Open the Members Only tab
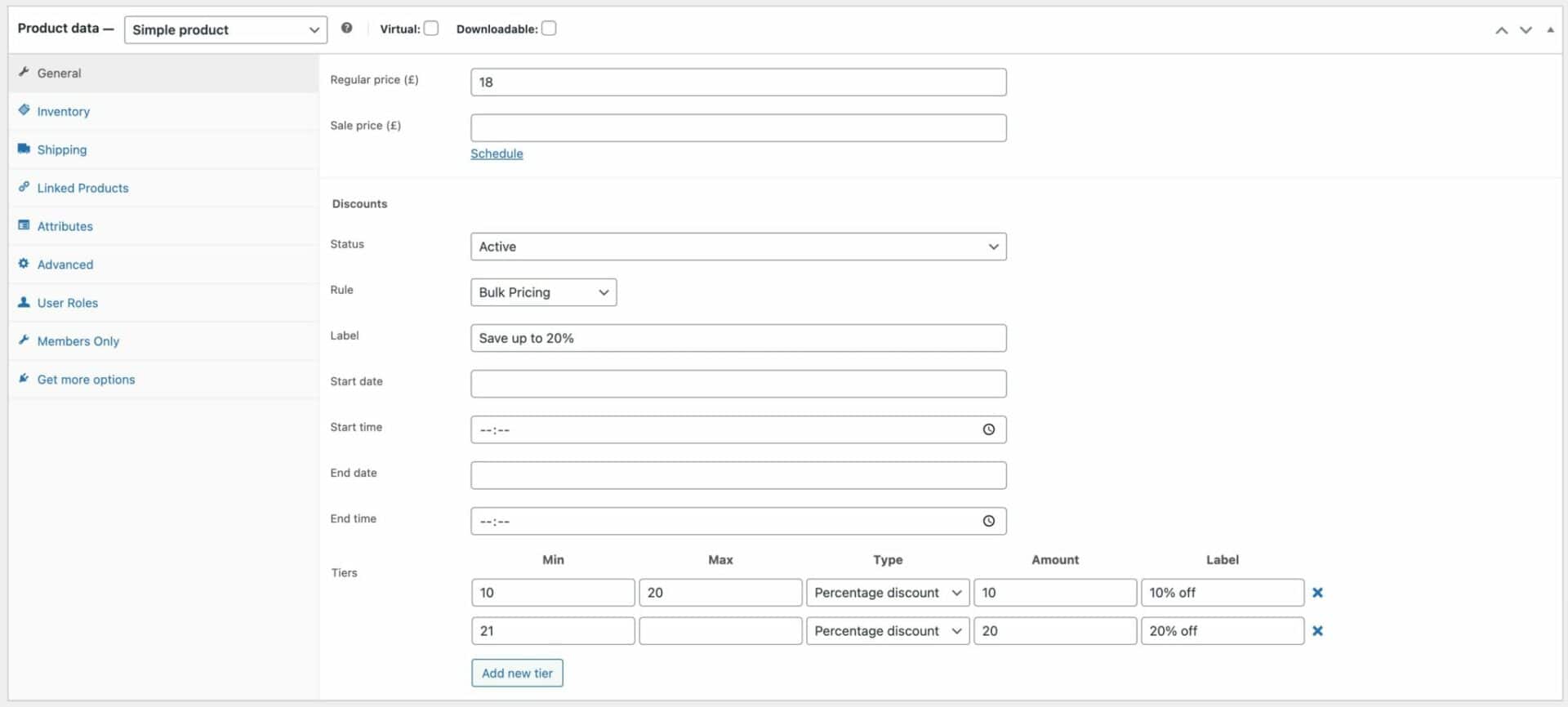This screenshot has height=707, width=1568. click(x=163, y=341)
